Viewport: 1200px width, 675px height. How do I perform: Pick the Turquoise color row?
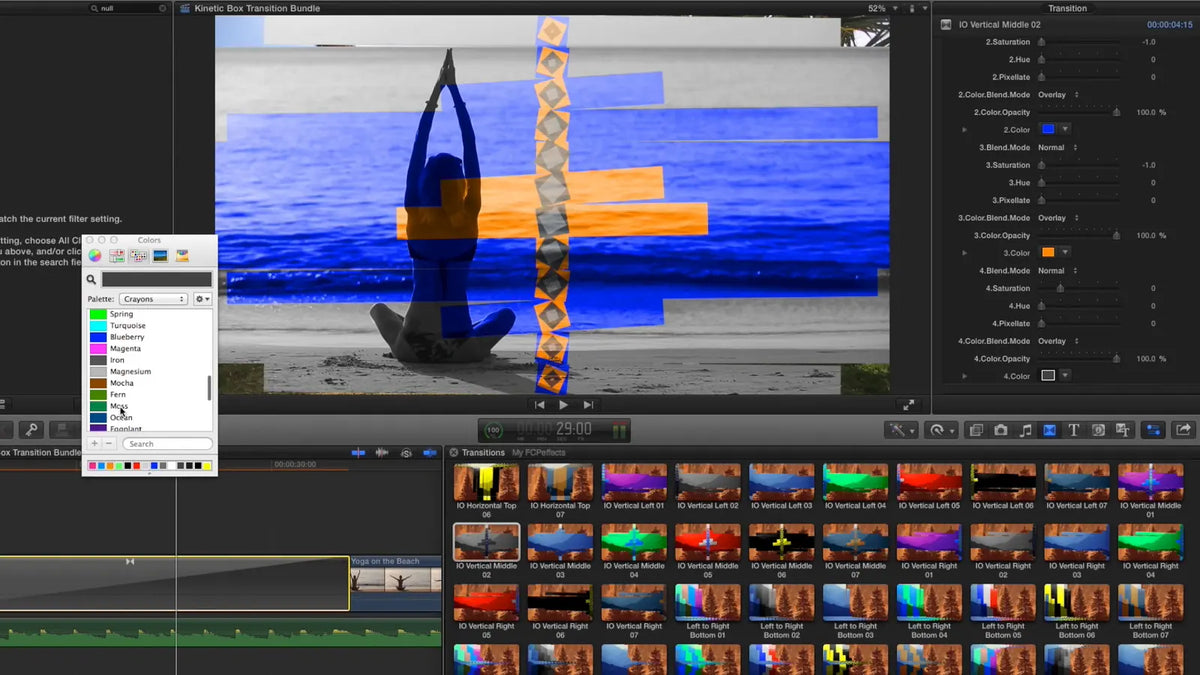148,325
